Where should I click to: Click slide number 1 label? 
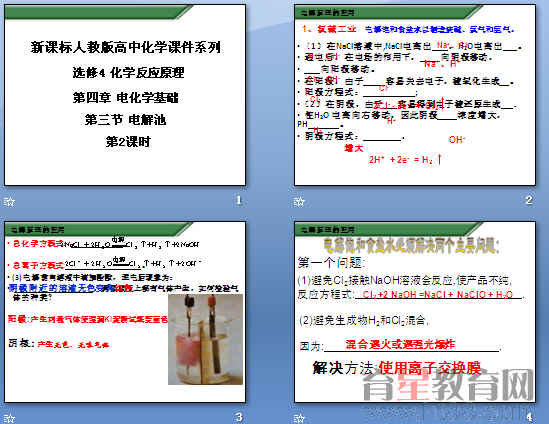[239, 200]
